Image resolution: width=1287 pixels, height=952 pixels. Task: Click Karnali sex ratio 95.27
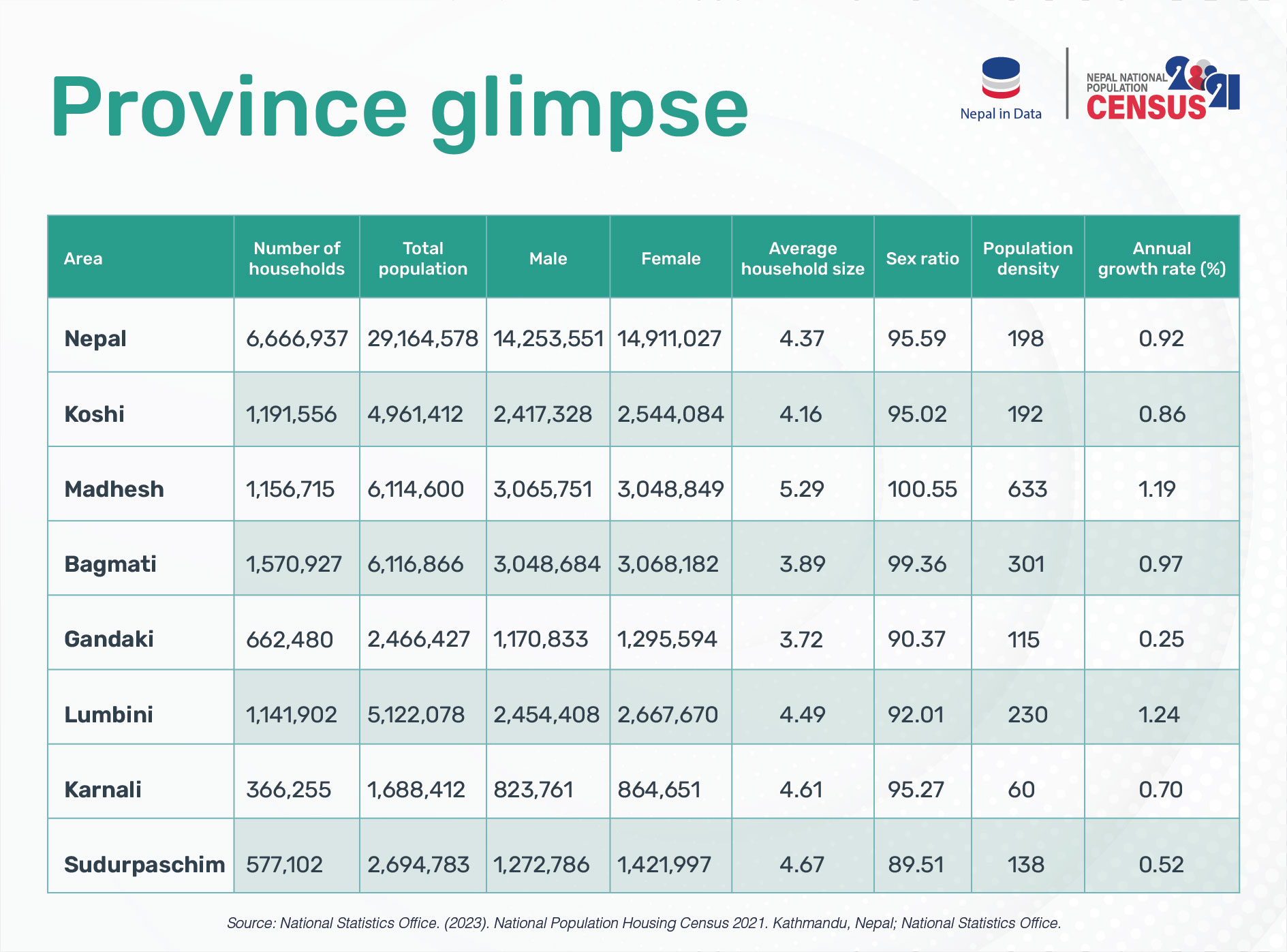[916, 790]
